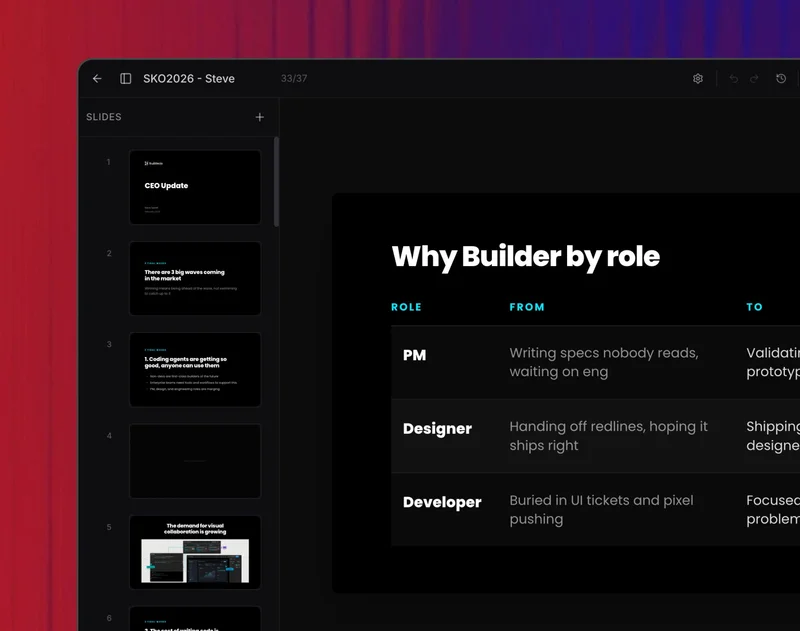Select the blank slide 4 thumbnail
This screenshot has height=631, width=800.
[x=195, y=460]
